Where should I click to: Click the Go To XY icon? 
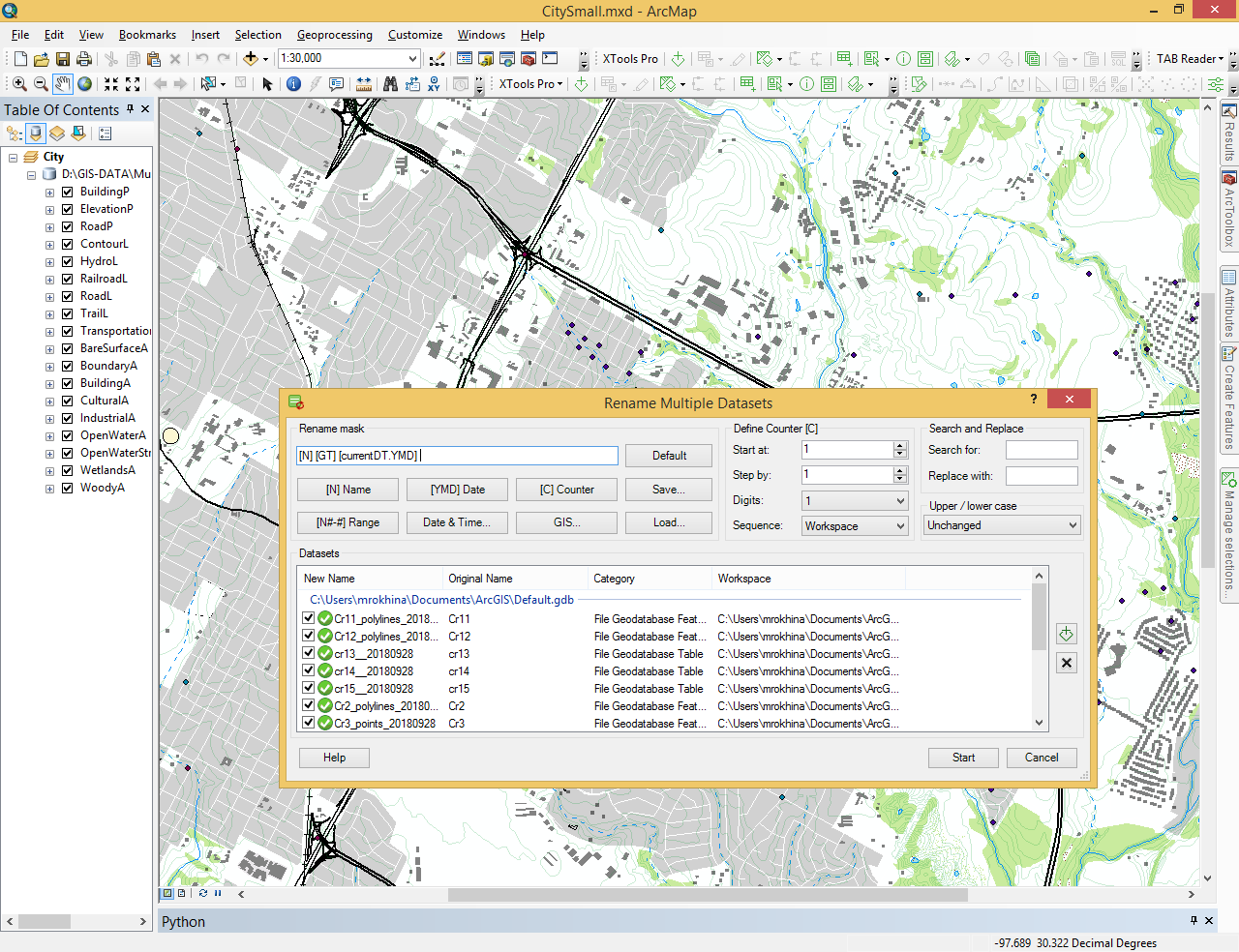(434, 84)
